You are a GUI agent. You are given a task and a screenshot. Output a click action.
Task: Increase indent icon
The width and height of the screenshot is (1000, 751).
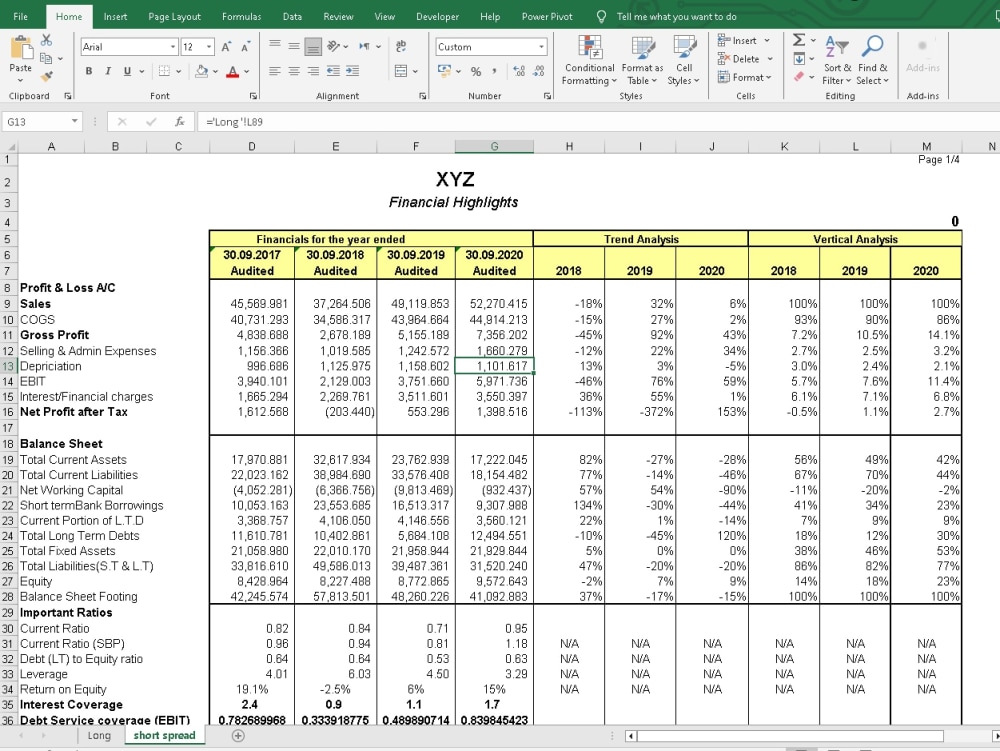(353, 71)
